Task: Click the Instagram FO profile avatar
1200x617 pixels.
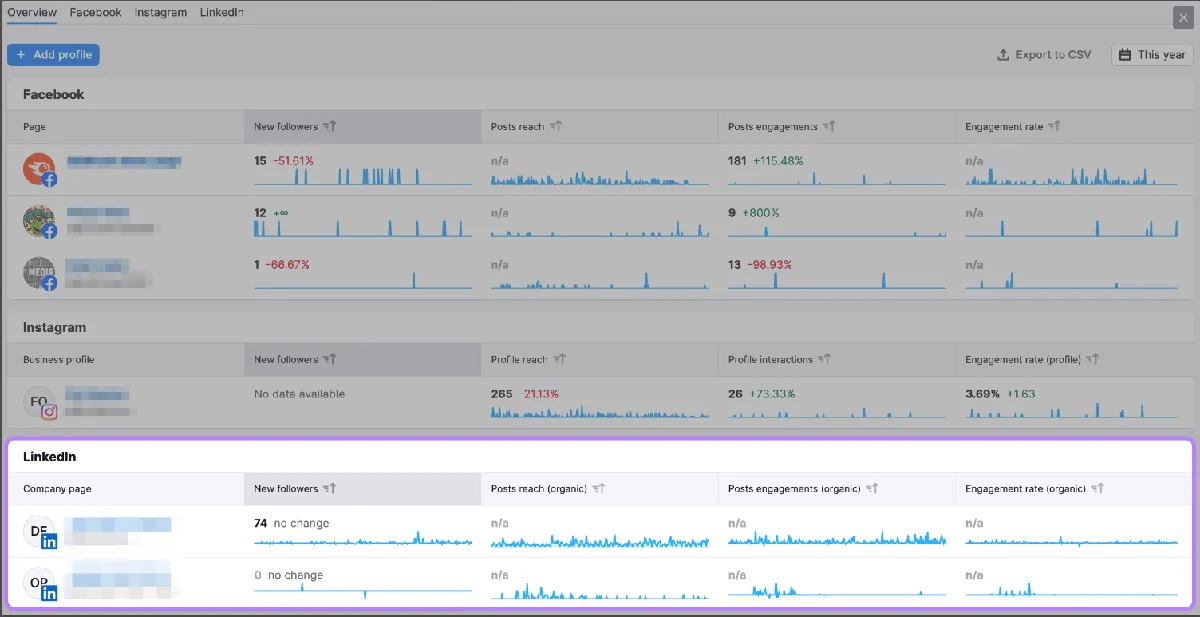Action: click(39, 402)
